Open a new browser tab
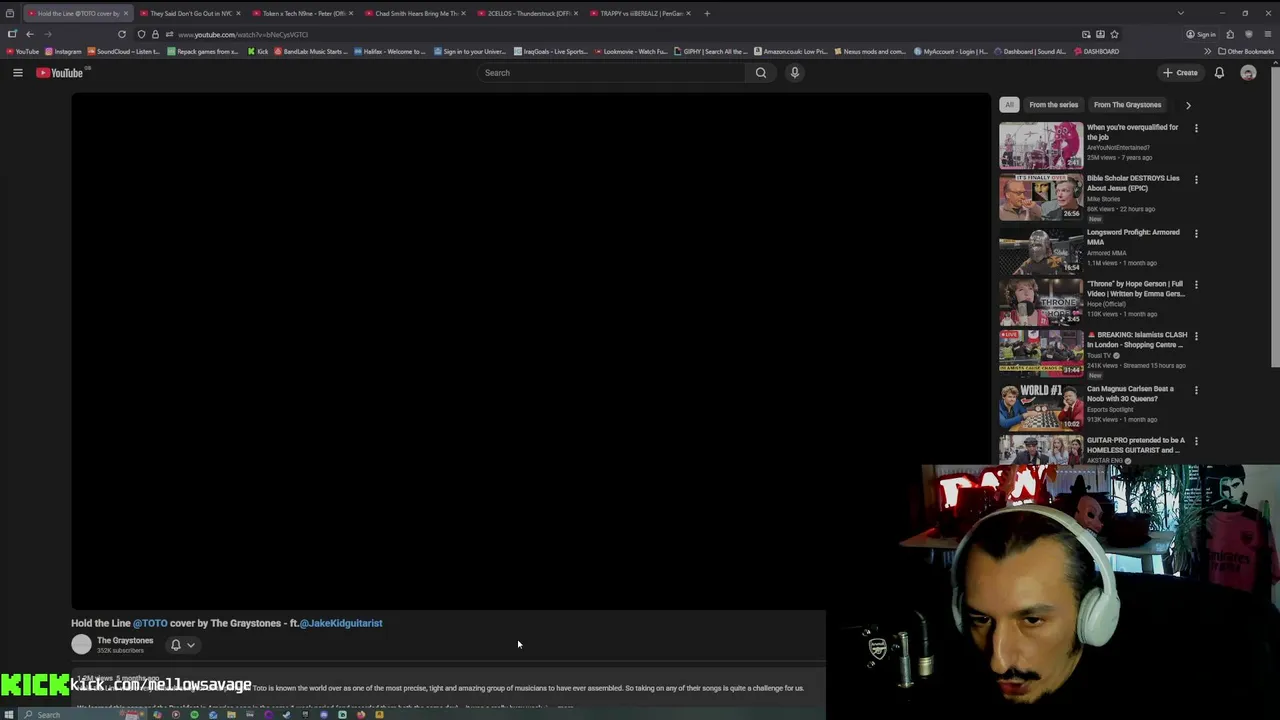This screenshot has width=1280, height=720. click(707, 14)
